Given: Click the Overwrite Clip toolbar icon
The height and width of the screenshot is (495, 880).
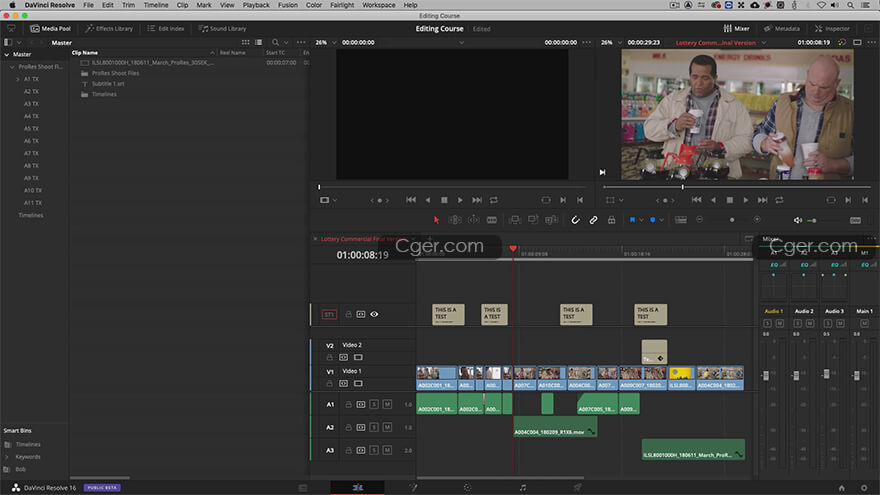Looking at the screenshot, I should 533,220.
